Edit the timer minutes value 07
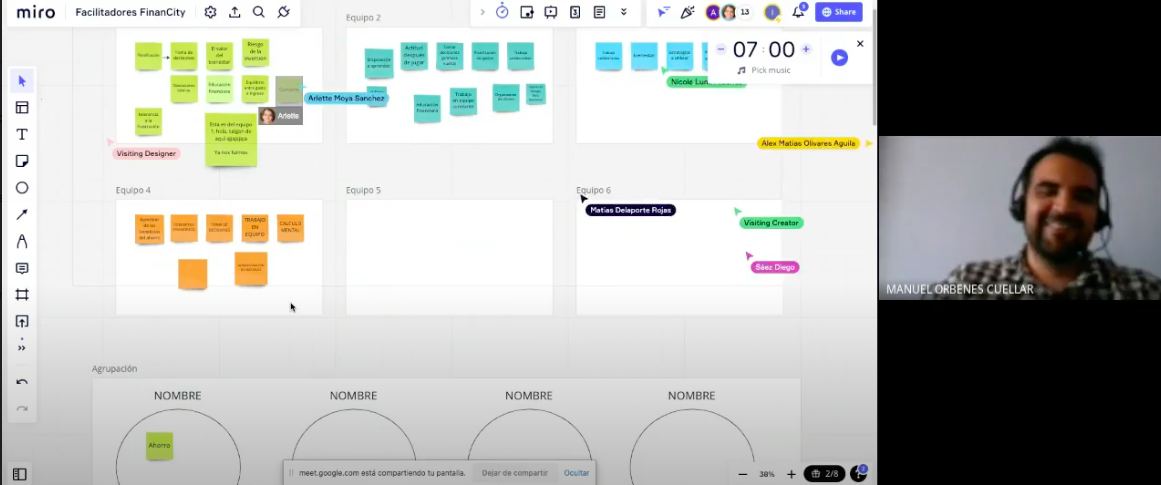Image resolution: width=1161 pixels, height=485 pixels. pyautogui.click(x=745, y=50)
